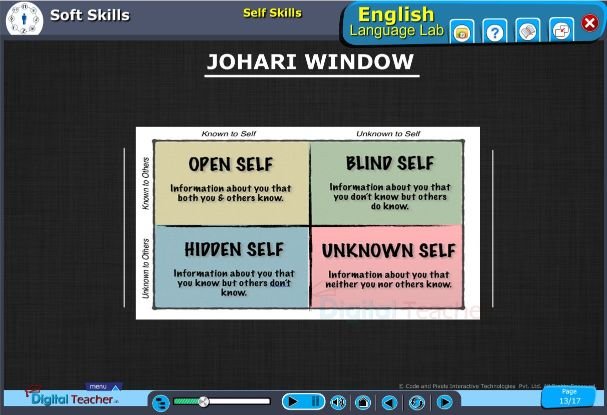Go to the previous page arrow
This screenshot has width=607, height=415.
pyautogui.click(x=390, y=402)
